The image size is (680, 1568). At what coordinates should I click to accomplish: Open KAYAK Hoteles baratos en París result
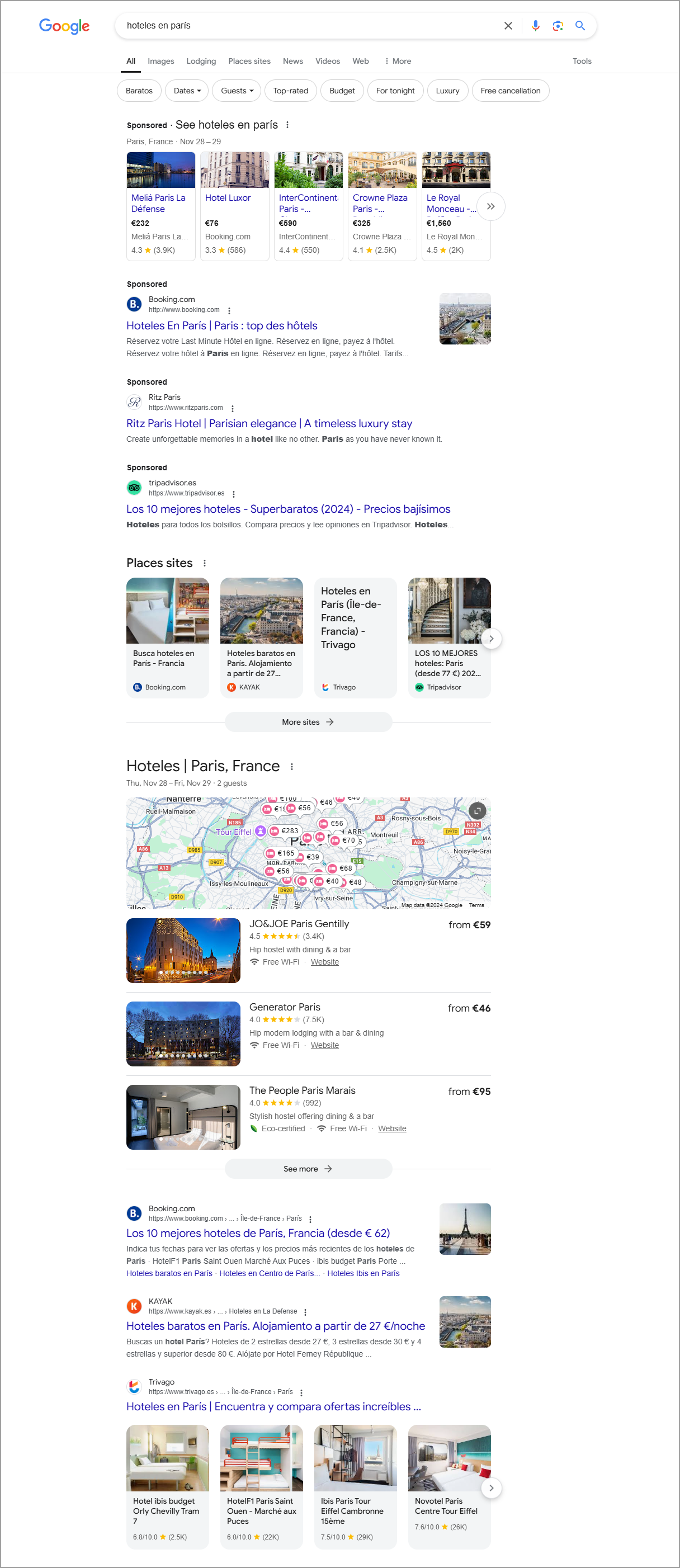[x=275, y=1326]
